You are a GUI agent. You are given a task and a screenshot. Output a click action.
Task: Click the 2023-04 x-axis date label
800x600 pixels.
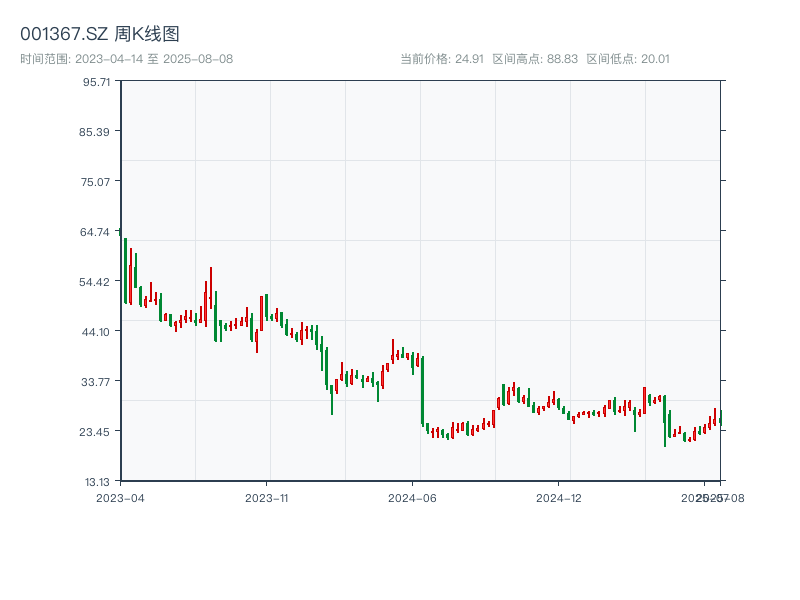[120, 497]
